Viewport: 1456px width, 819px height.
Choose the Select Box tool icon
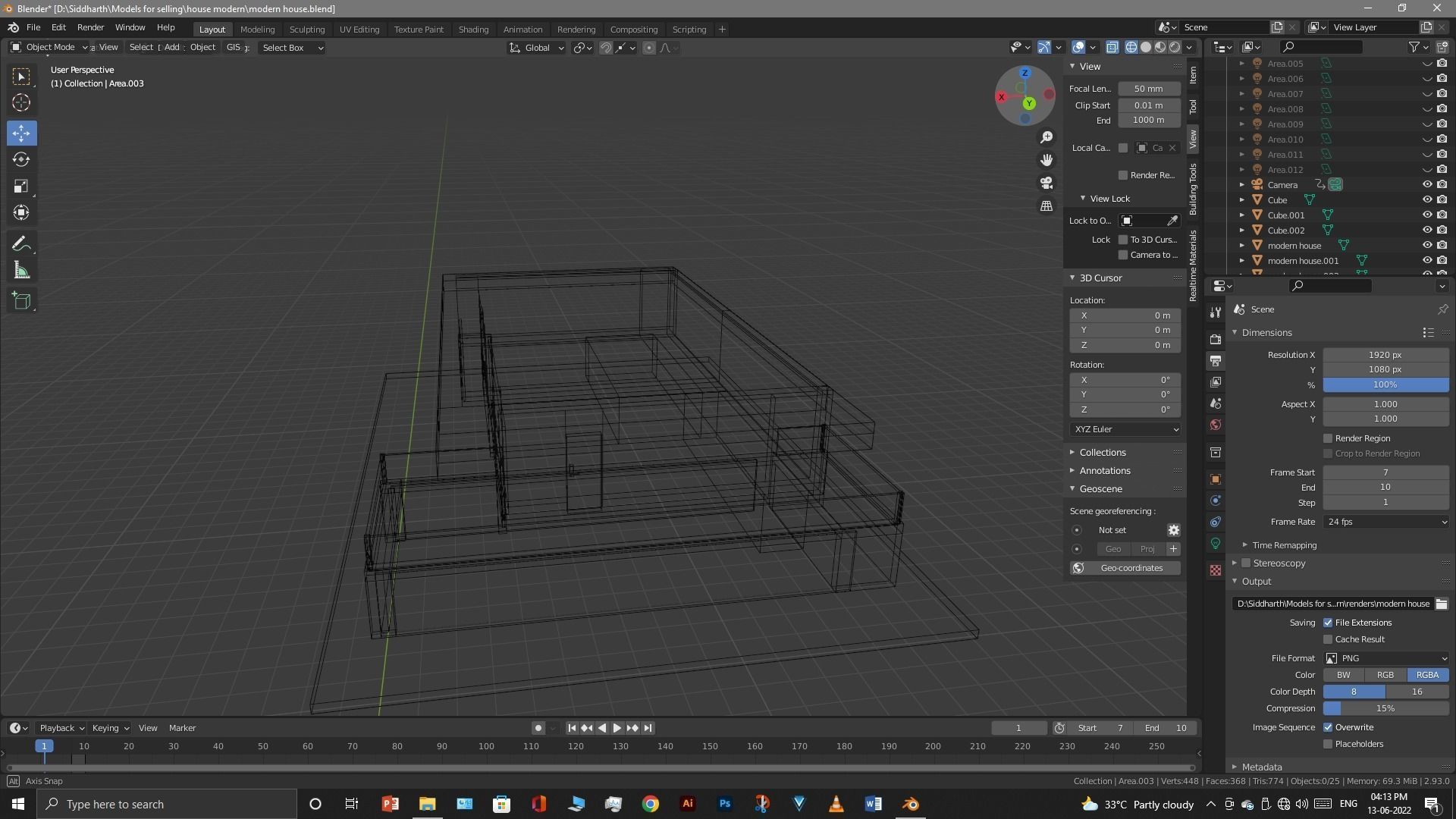click(x=21, y=76)
